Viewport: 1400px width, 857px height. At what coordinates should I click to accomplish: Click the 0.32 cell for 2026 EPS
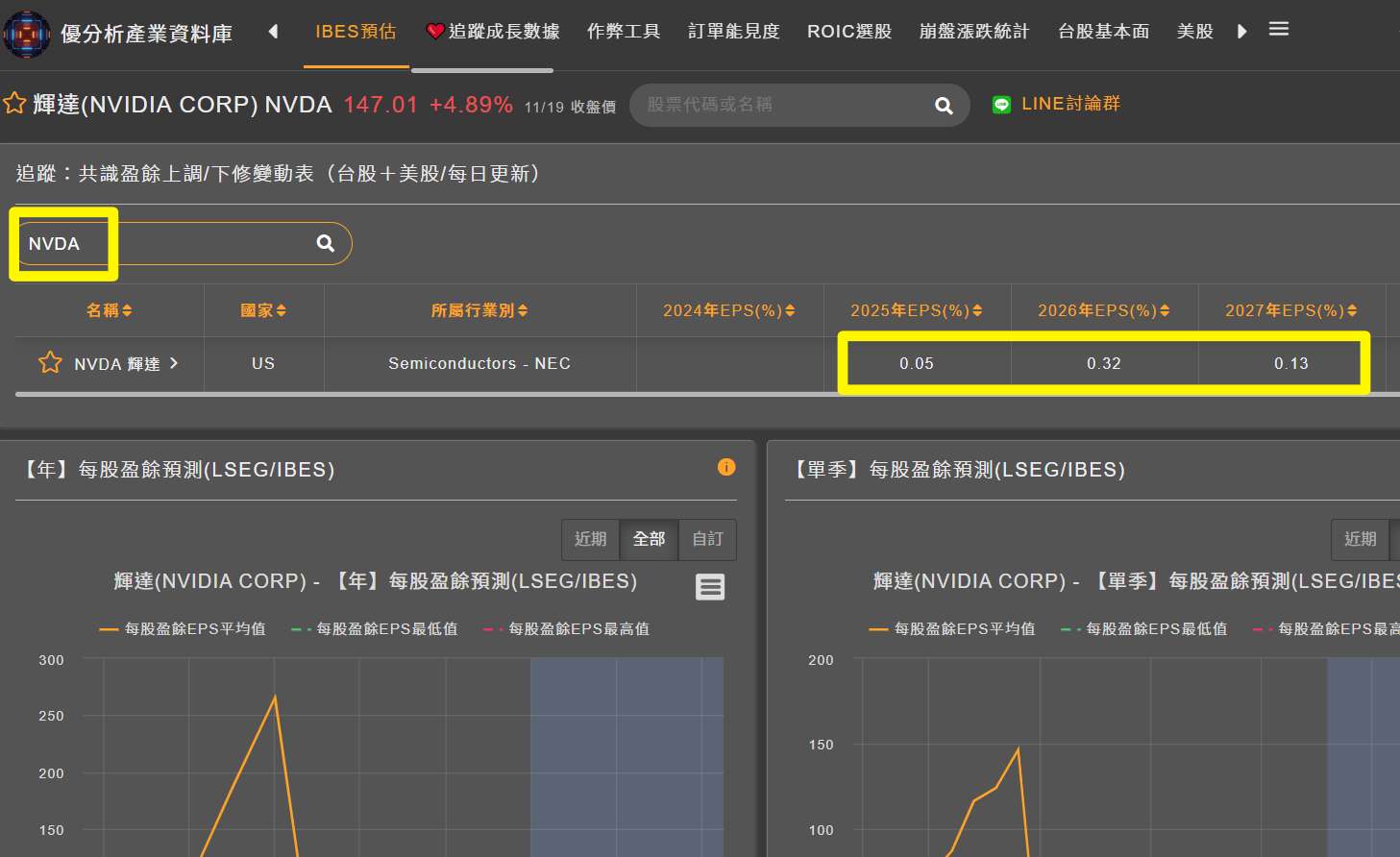[1104, 363]
